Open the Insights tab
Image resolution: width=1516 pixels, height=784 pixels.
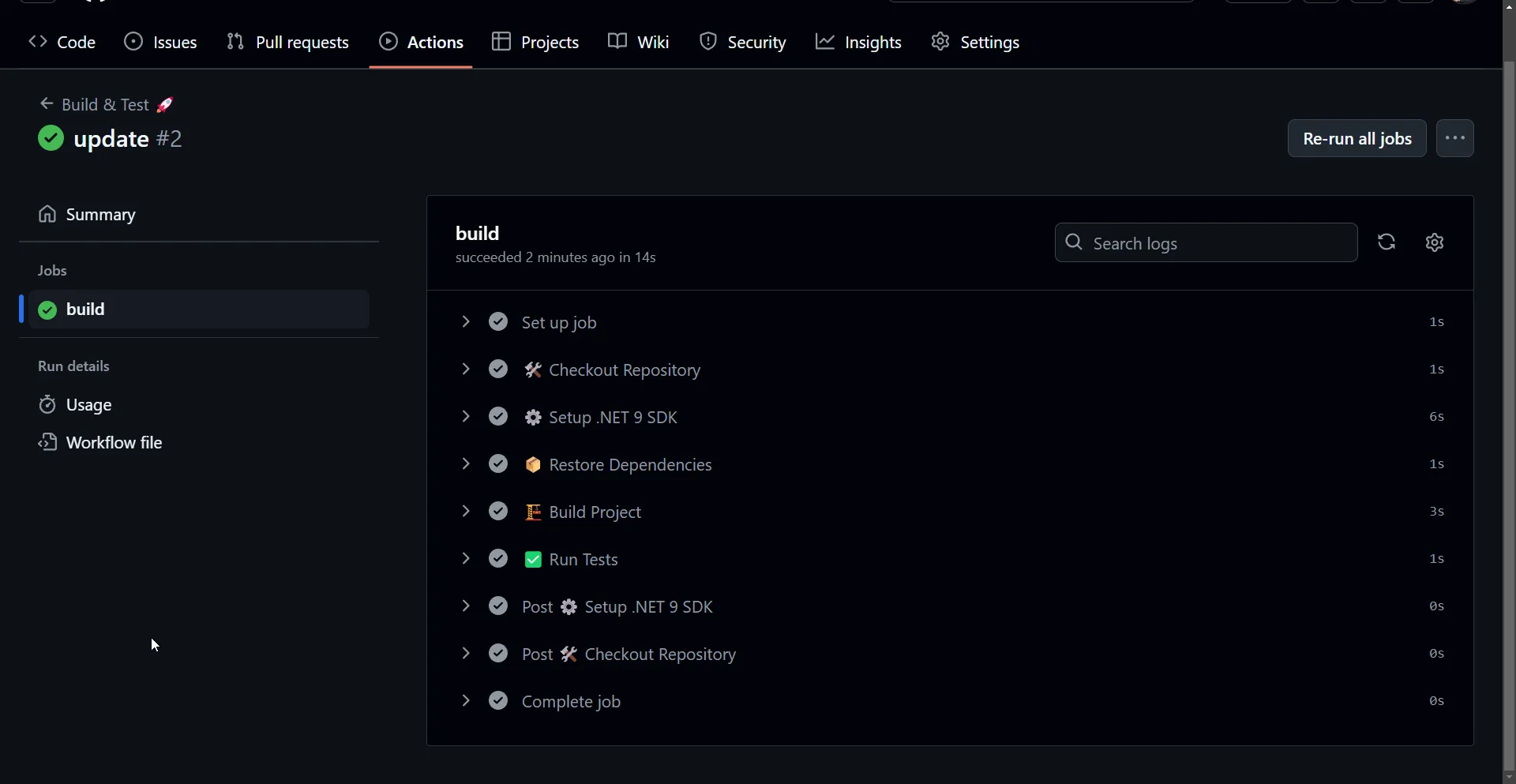(858, 43)
